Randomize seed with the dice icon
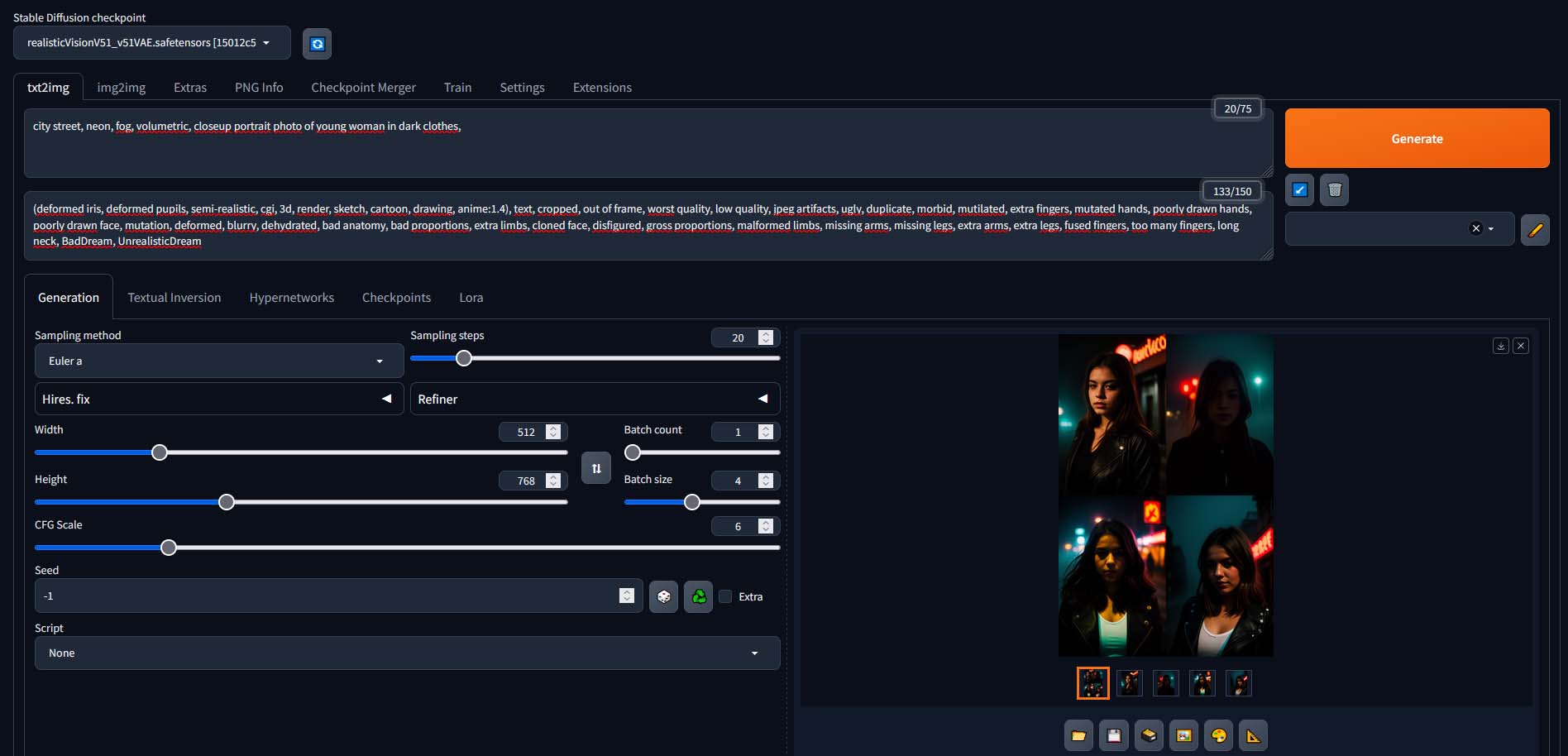The image size is (1568, 756). tap(664, 596)
